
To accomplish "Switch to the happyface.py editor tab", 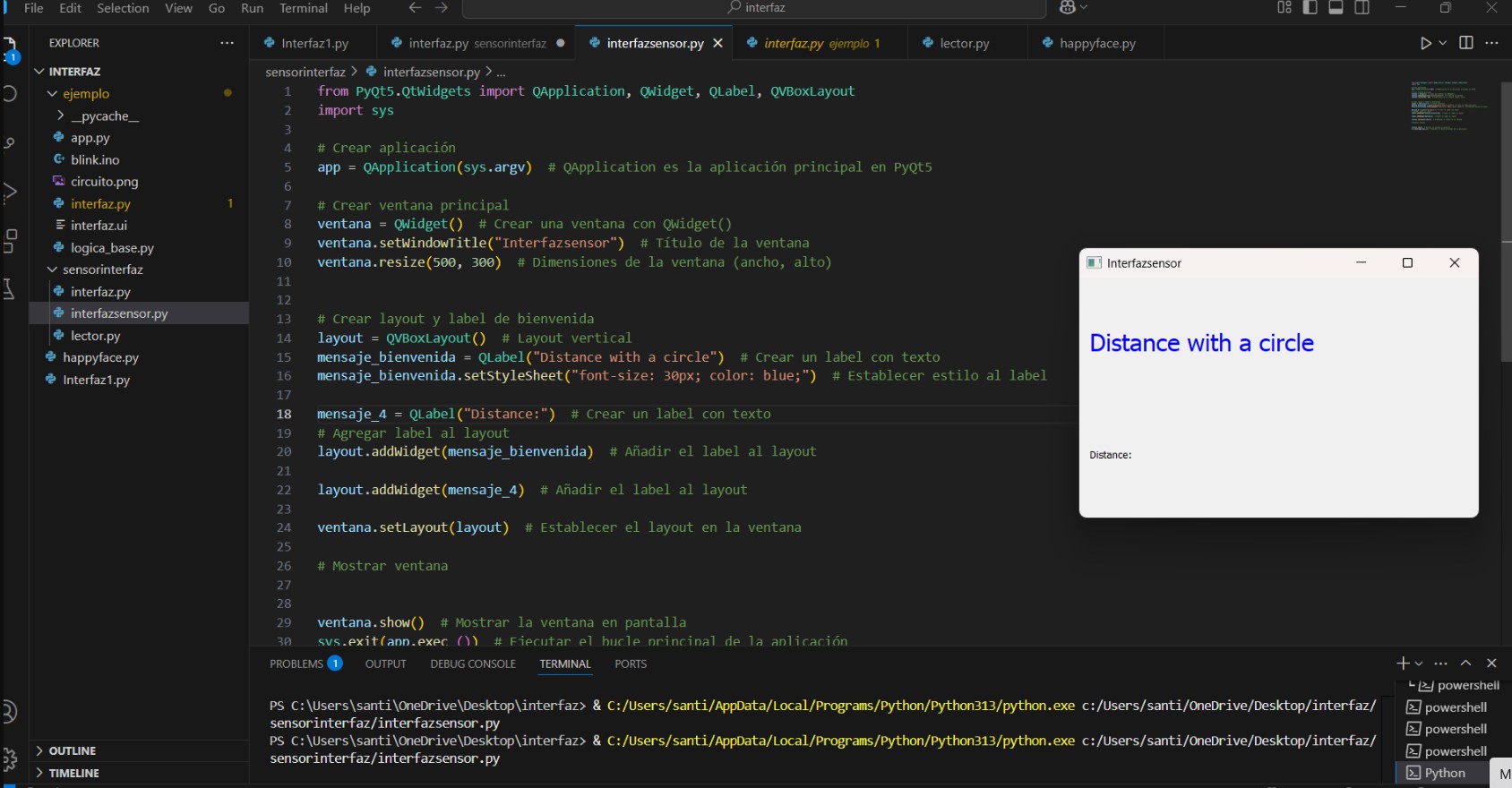I will tap(1097, 43).
